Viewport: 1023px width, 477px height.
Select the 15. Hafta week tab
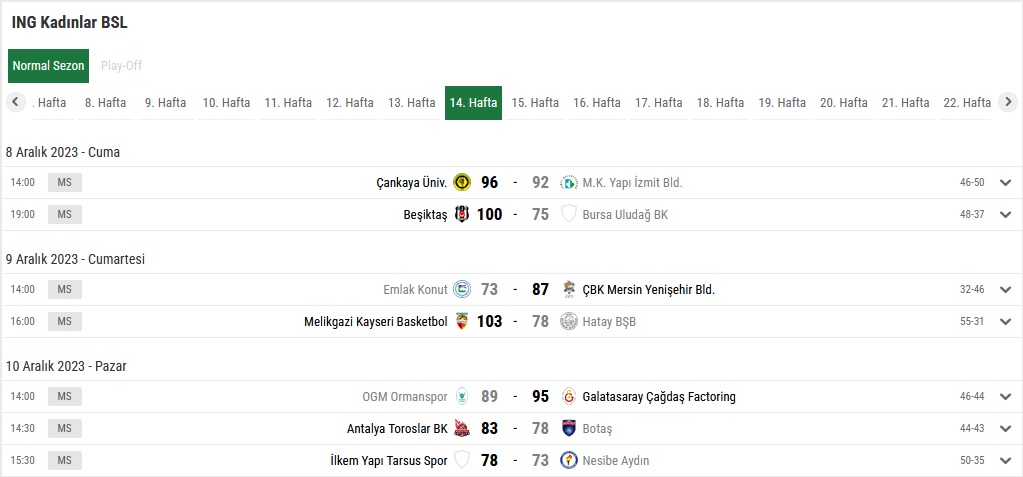[x=535, y=102]
